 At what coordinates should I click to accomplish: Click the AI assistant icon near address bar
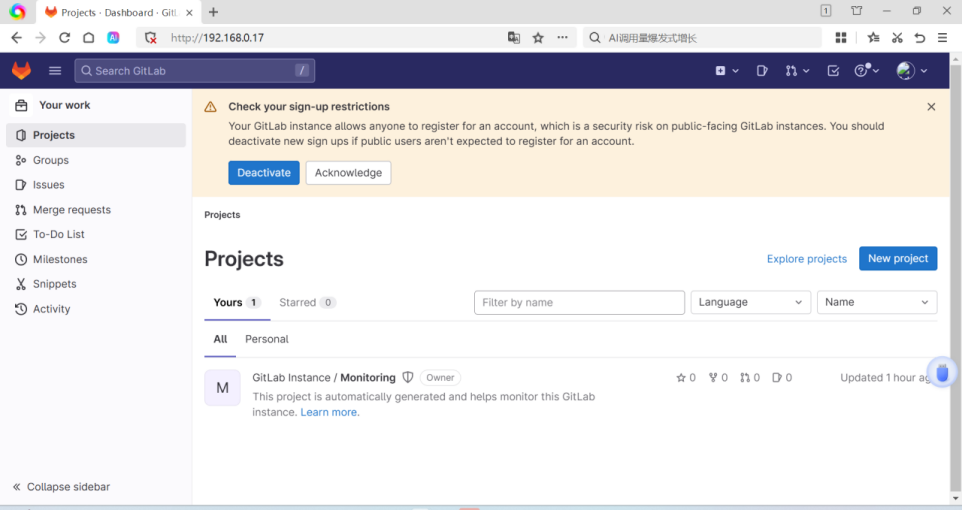pyautogui.click(x=114, y=38)
